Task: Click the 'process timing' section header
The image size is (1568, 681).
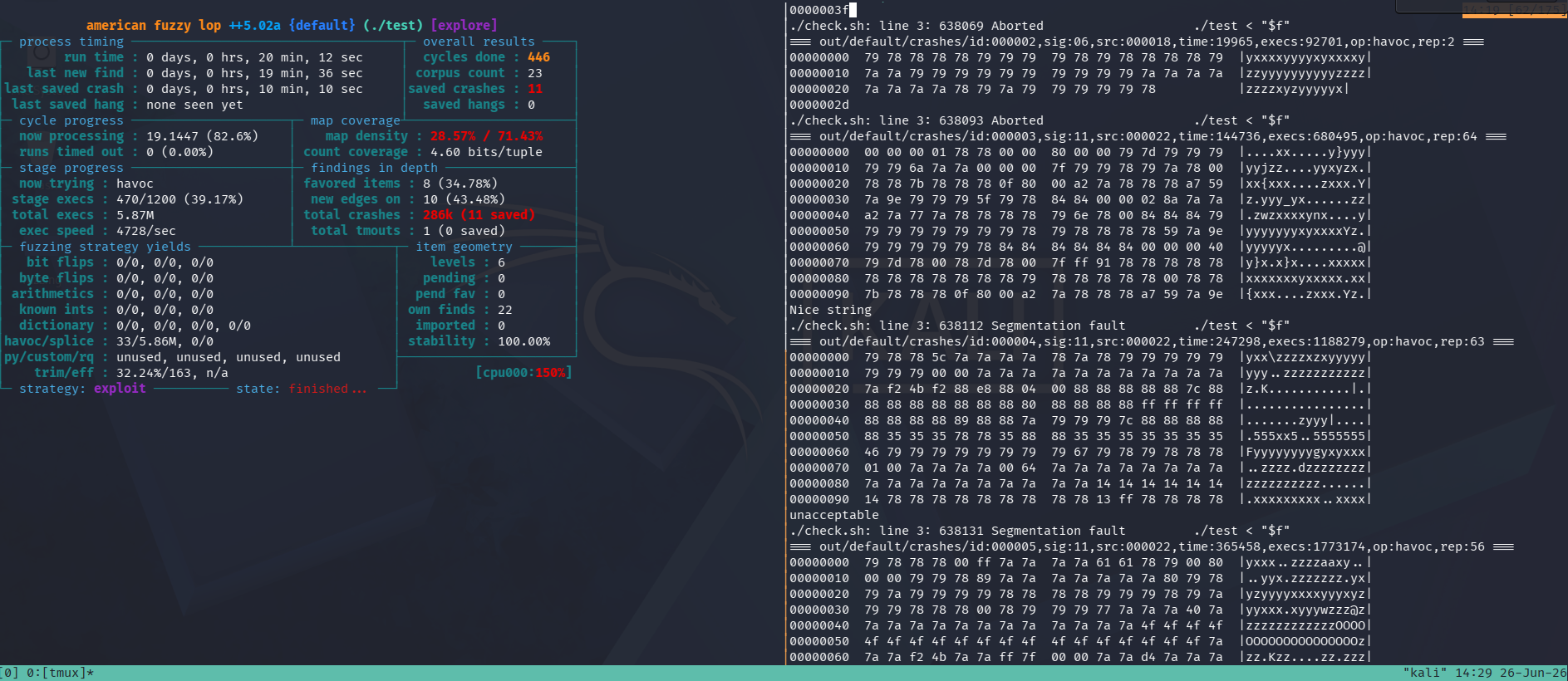Action: click(71, 42)
